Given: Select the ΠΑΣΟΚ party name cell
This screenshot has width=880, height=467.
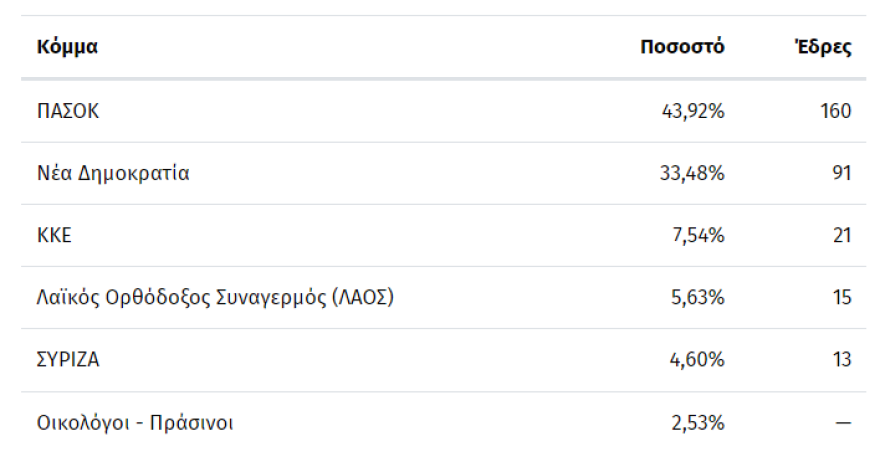Looking at the screenshot, I should coord(68,111).
